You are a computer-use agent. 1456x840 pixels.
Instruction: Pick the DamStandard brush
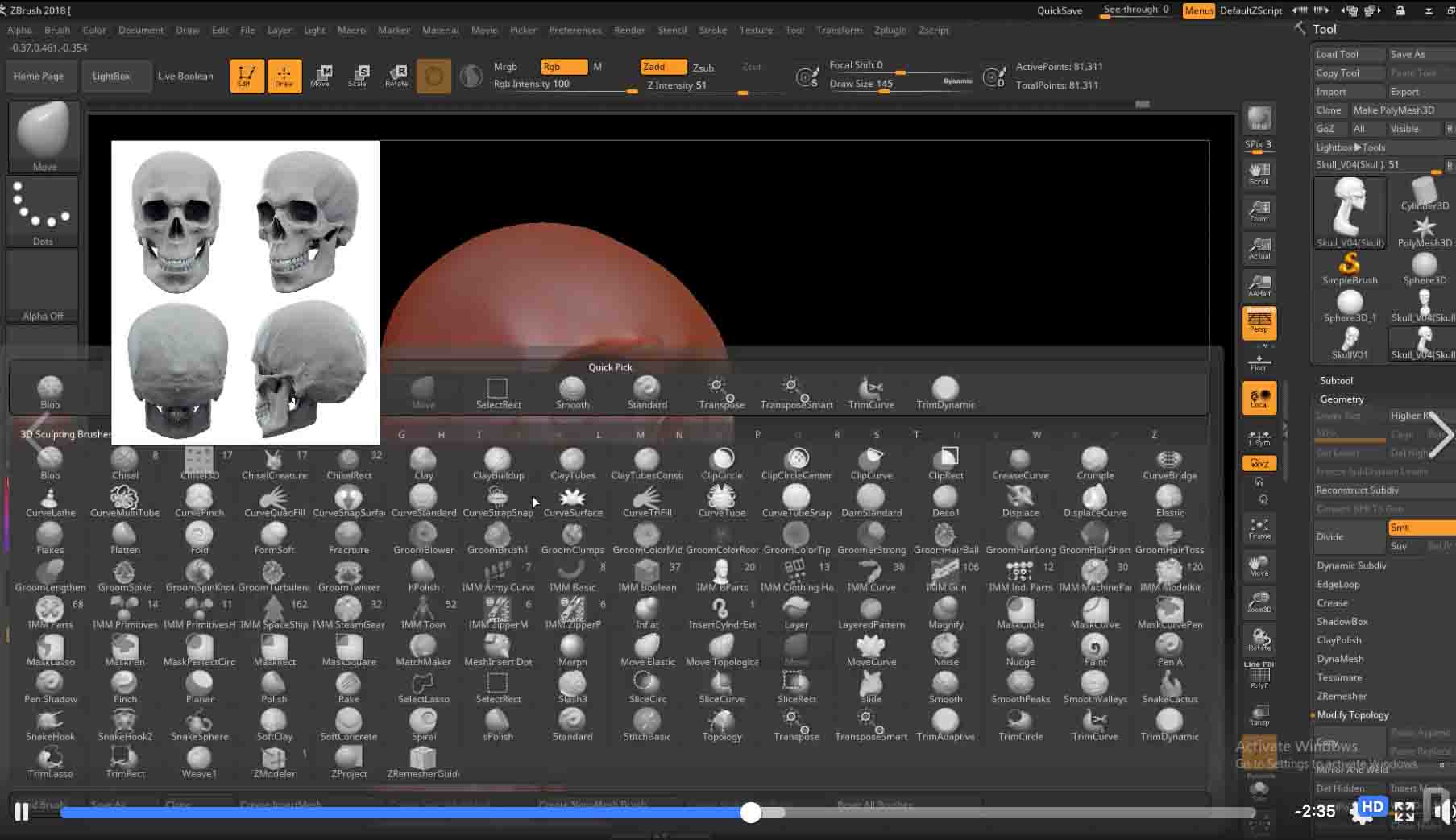click(870, 499)
